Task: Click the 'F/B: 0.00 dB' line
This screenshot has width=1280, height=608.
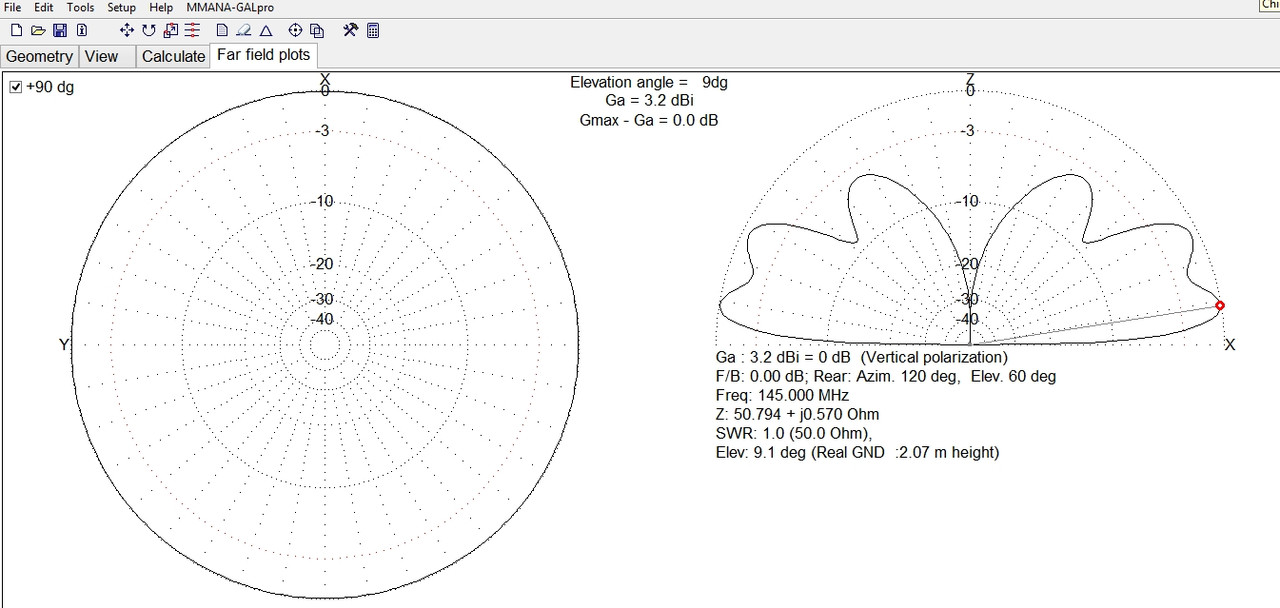Action: (x=885, y=376)
